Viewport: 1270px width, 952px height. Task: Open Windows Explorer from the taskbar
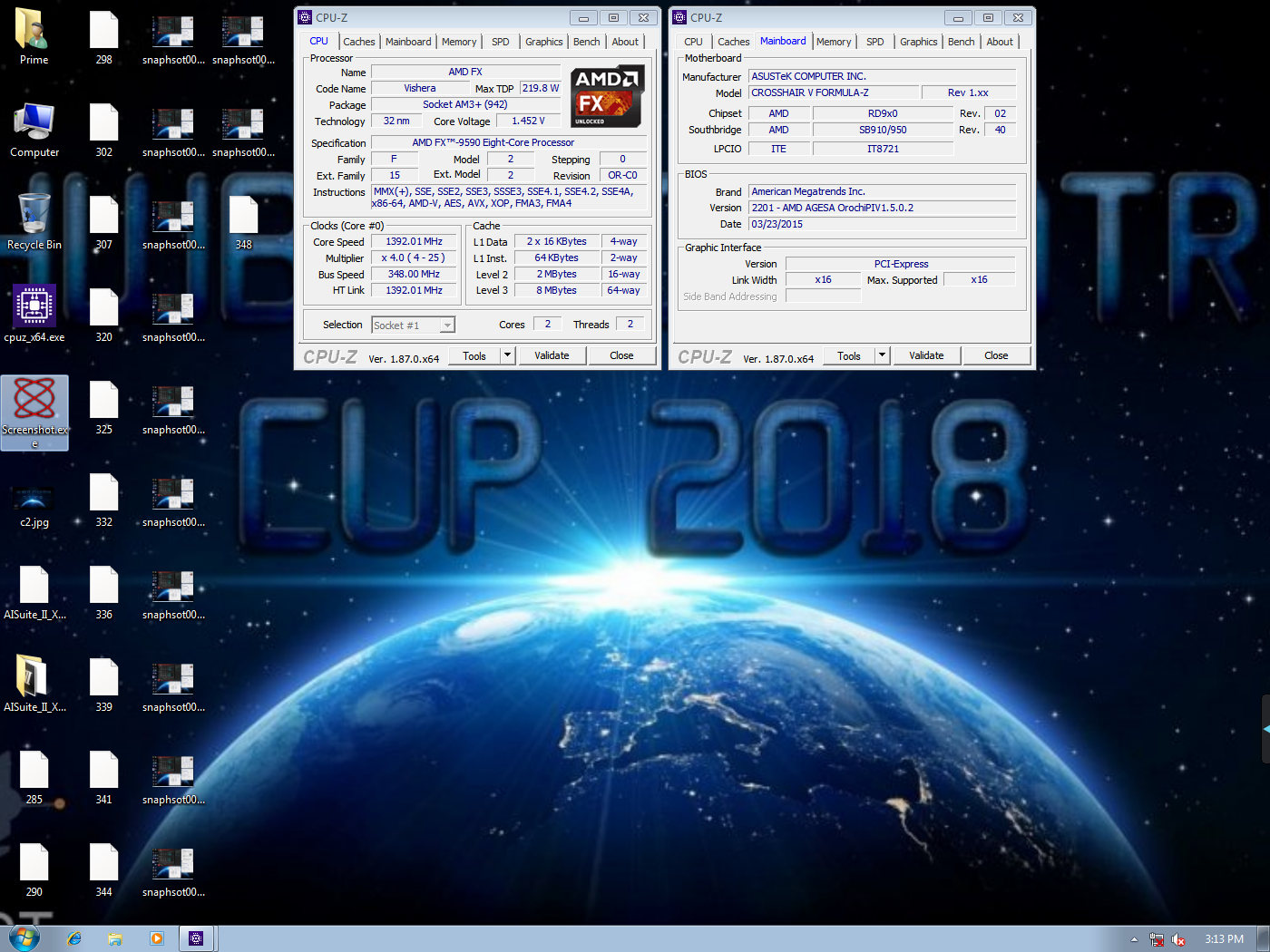tap(115, 938)
